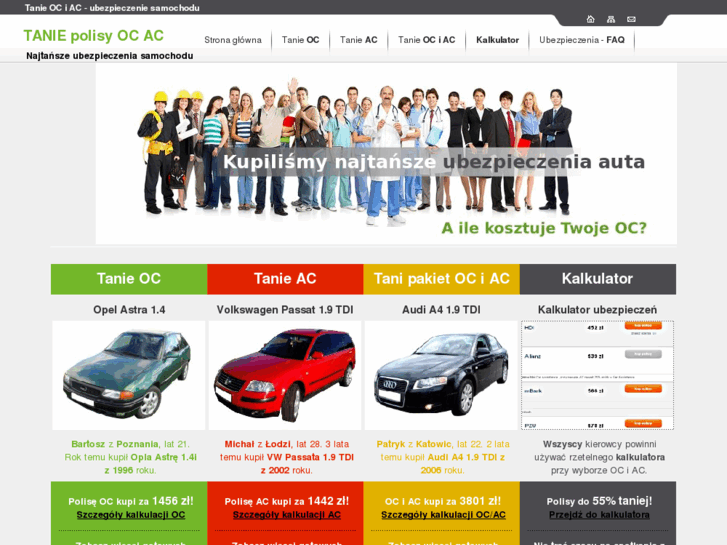Click 'Kupiliśmy najtańsze ubezpieczenia auta' banner text
The image size is (727, 545).
[x=434, y=162]
